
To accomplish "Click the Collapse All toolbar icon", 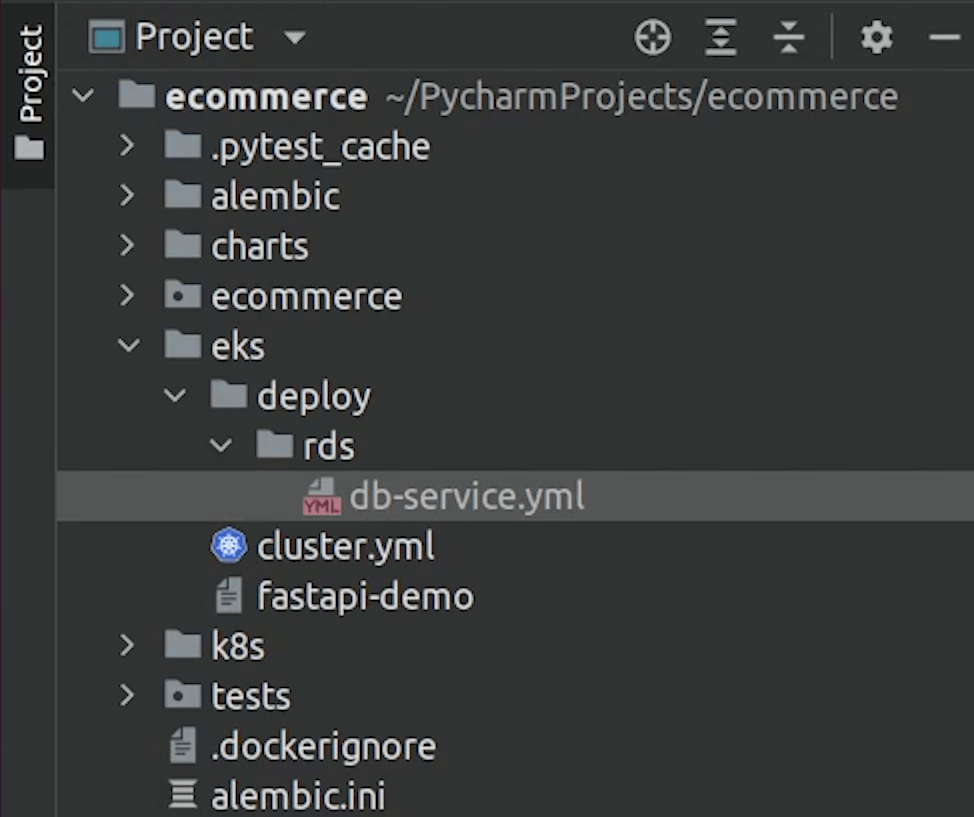I will tap(789, 39).
